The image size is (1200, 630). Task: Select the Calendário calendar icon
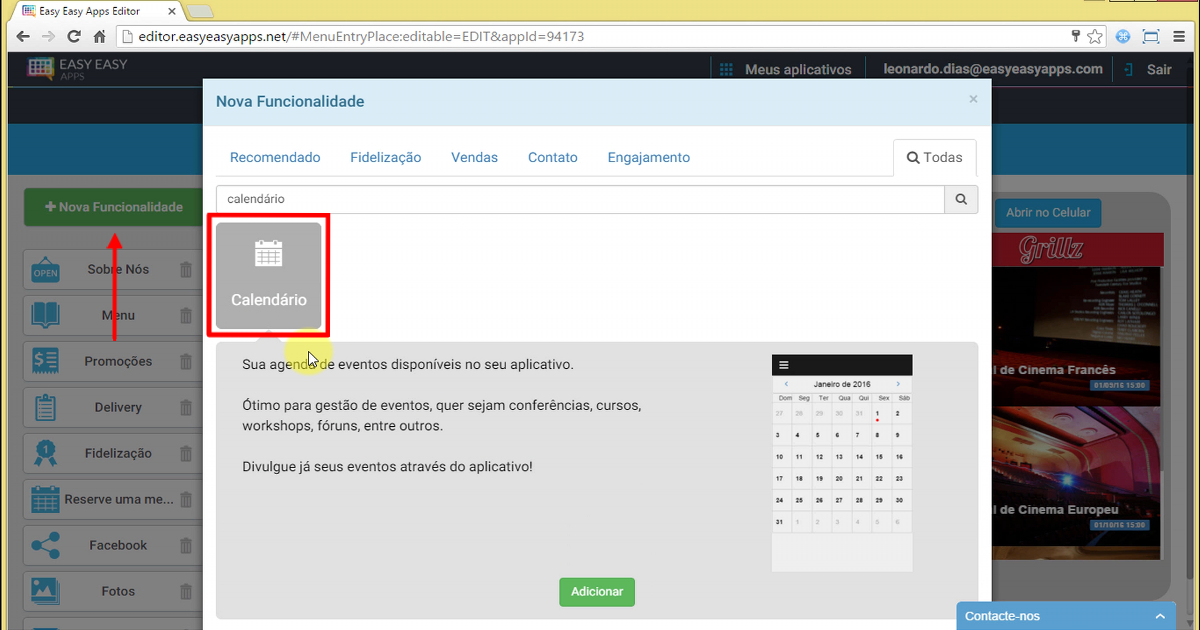tap(268, 255)
